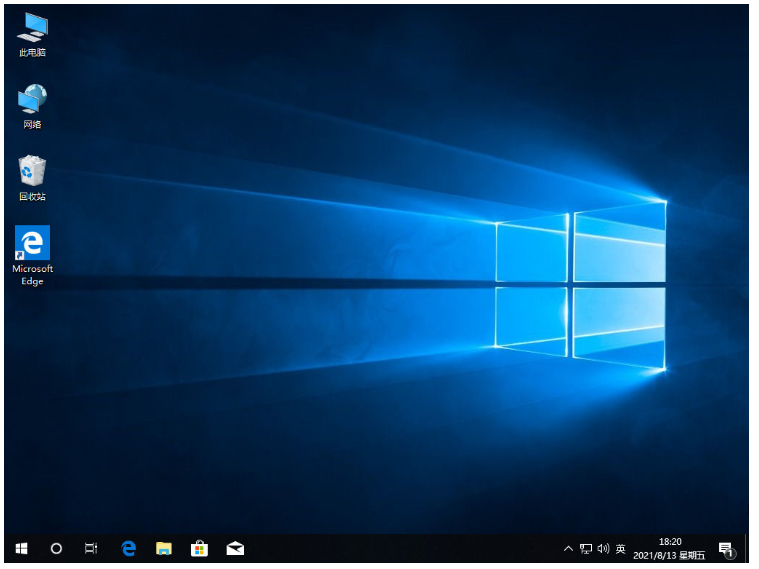The height and width of the screenshot is (569, 759).
Task: Open File Explorer from the taskbar
Action: tap(164, 548)
